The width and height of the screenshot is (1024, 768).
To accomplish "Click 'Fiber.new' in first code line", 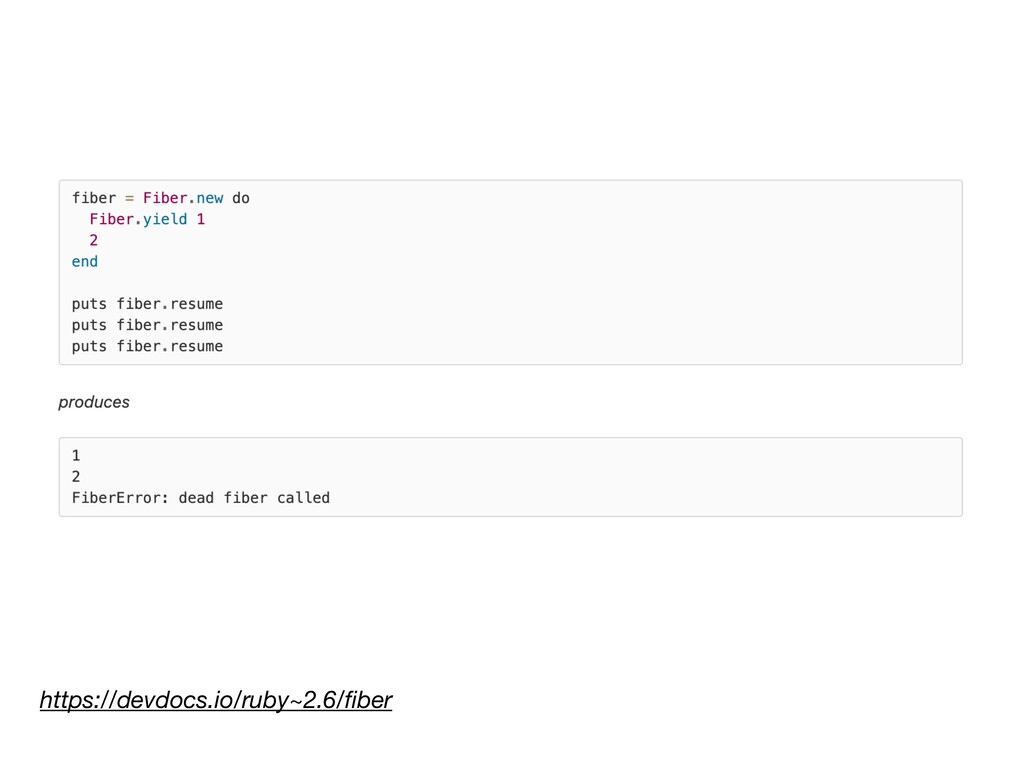I will click(183, 198).
